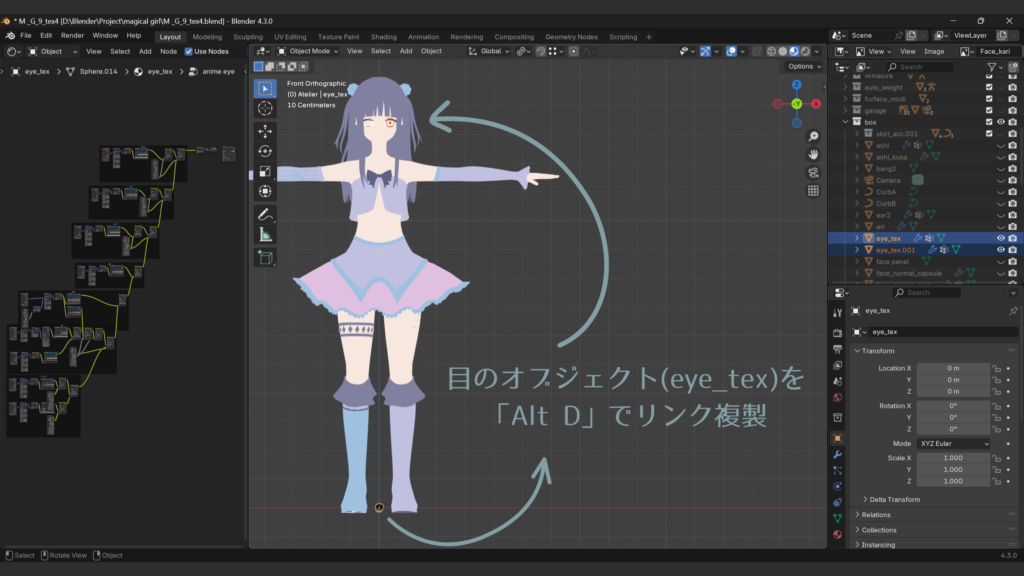Select the Rotate tool in viewport toolbar
Screen dimensions: 1024x576
tap(265, 151)
